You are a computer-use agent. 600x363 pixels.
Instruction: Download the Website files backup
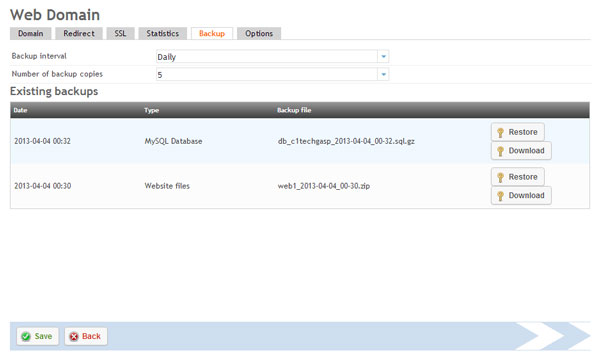tap(521, 195)
